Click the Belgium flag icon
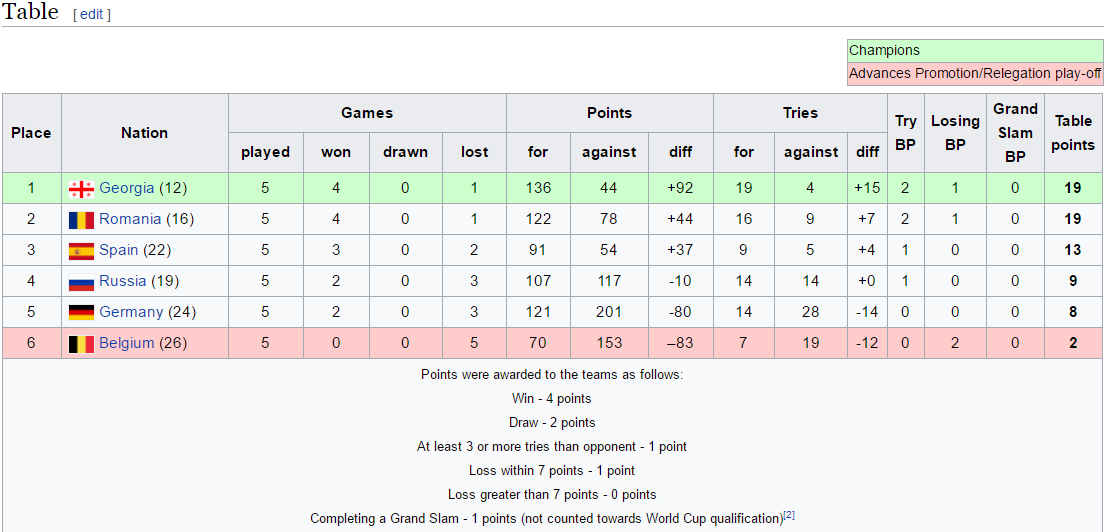 [x=81, y=344]
